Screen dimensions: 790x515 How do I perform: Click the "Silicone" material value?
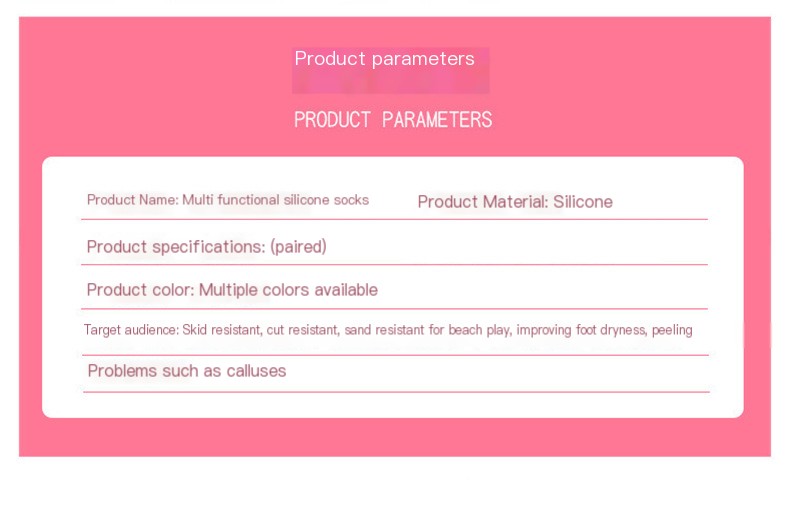pyautogui.click(x=583, y=202)
